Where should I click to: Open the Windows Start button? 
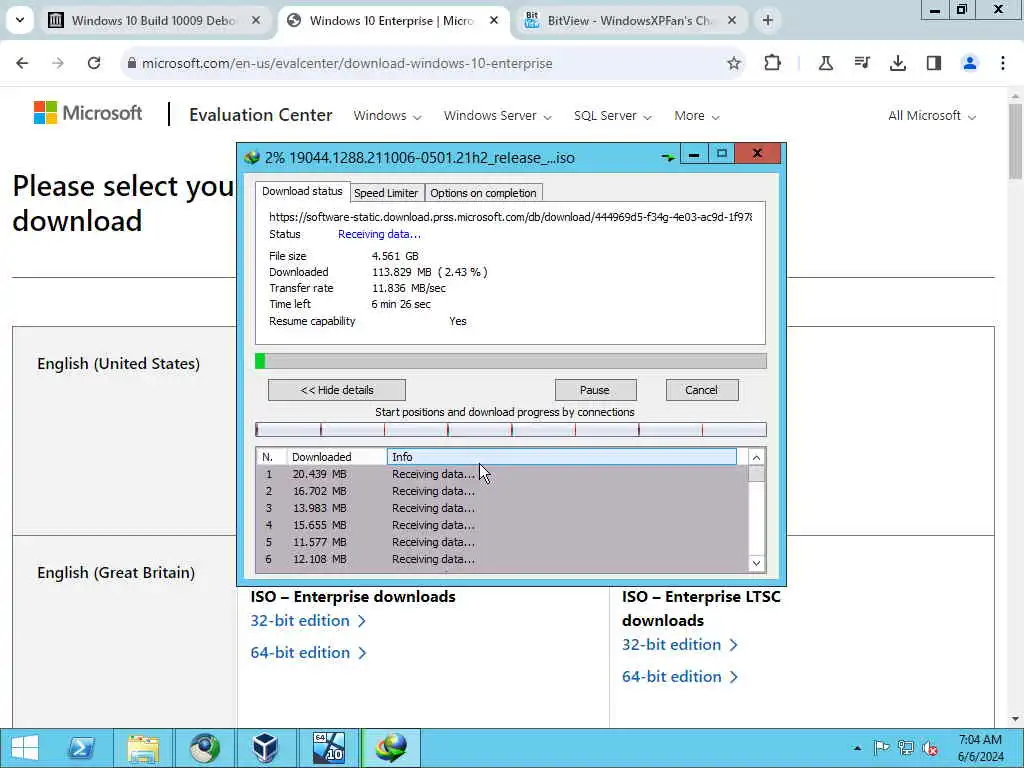[x=25, y=748]
